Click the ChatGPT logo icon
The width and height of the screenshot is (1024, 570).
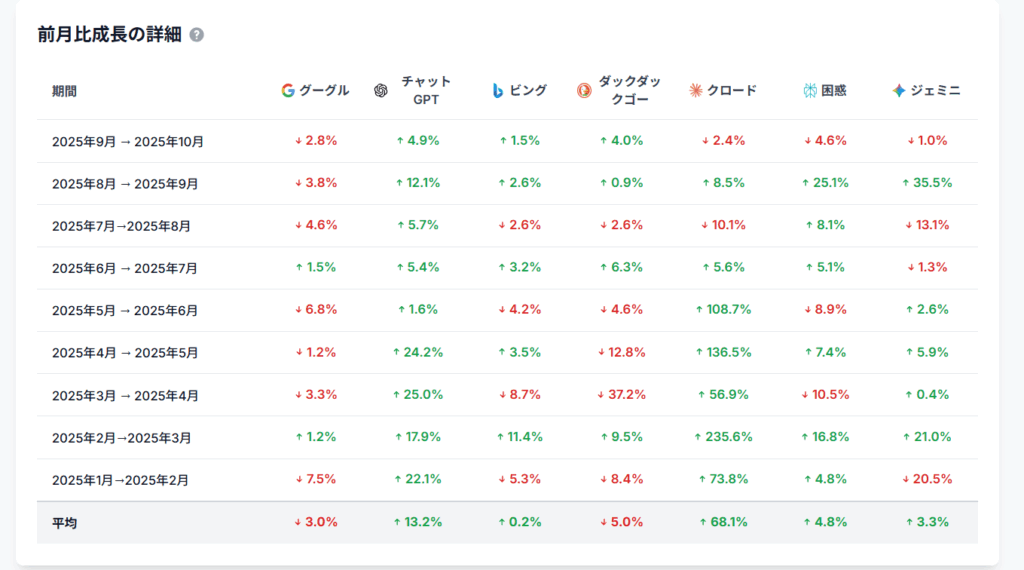point(381,90)
